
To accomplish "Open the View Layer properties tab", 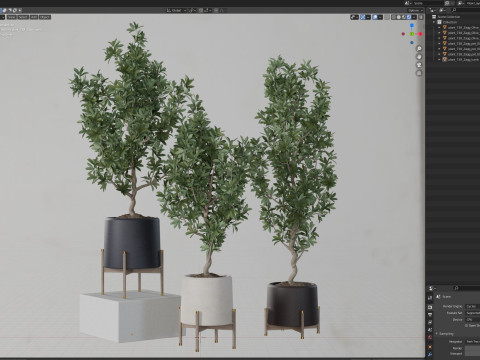I will click(x=430, y=322).
